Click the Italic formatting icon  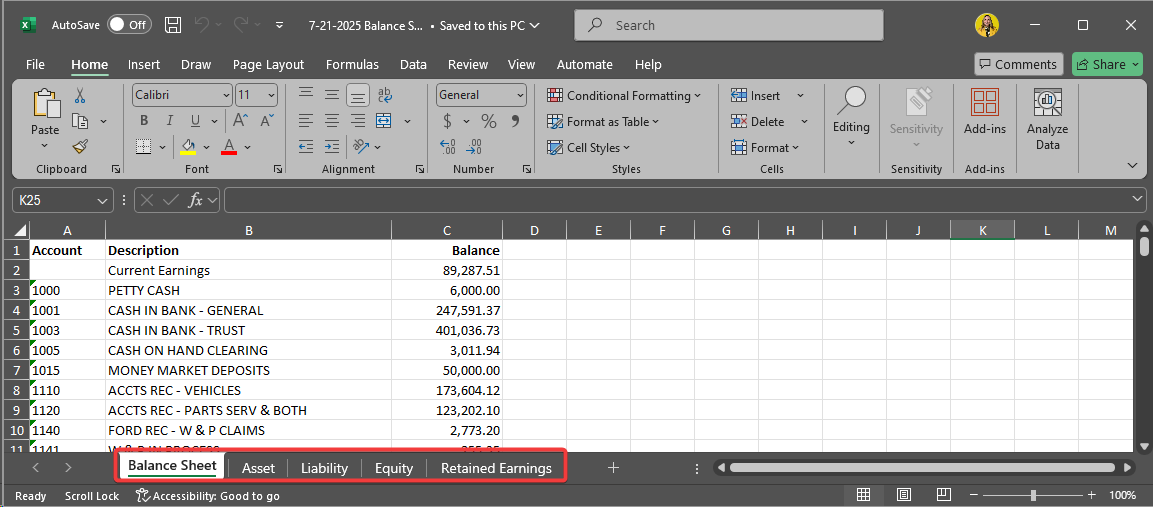pos(169,121)
